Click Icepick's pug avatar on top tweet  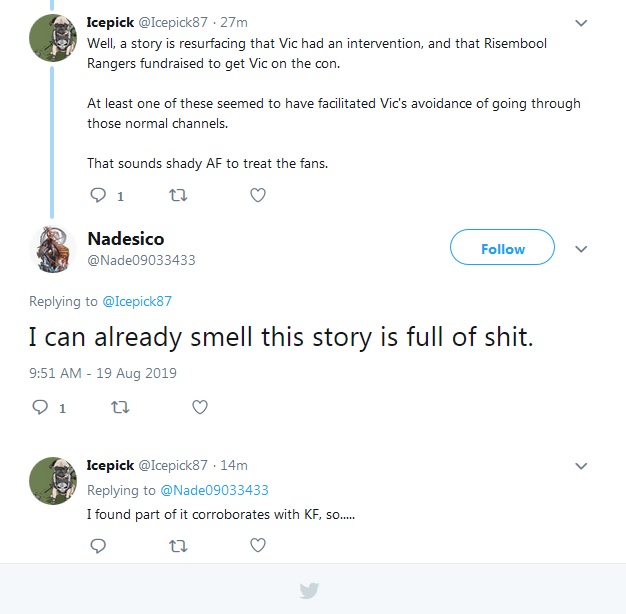coord(53,38)
